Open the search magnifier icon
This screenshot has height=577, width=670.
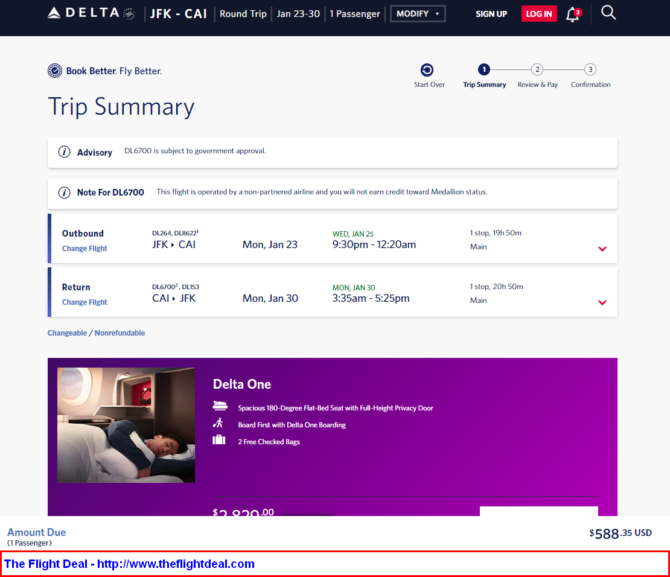(608, 13)
